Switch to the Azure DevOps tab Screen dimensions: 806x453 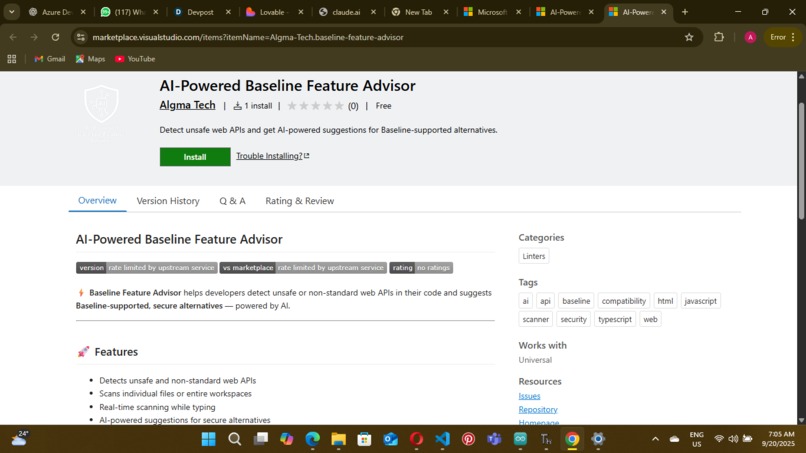pyautogui.click(x=57, y=12)
